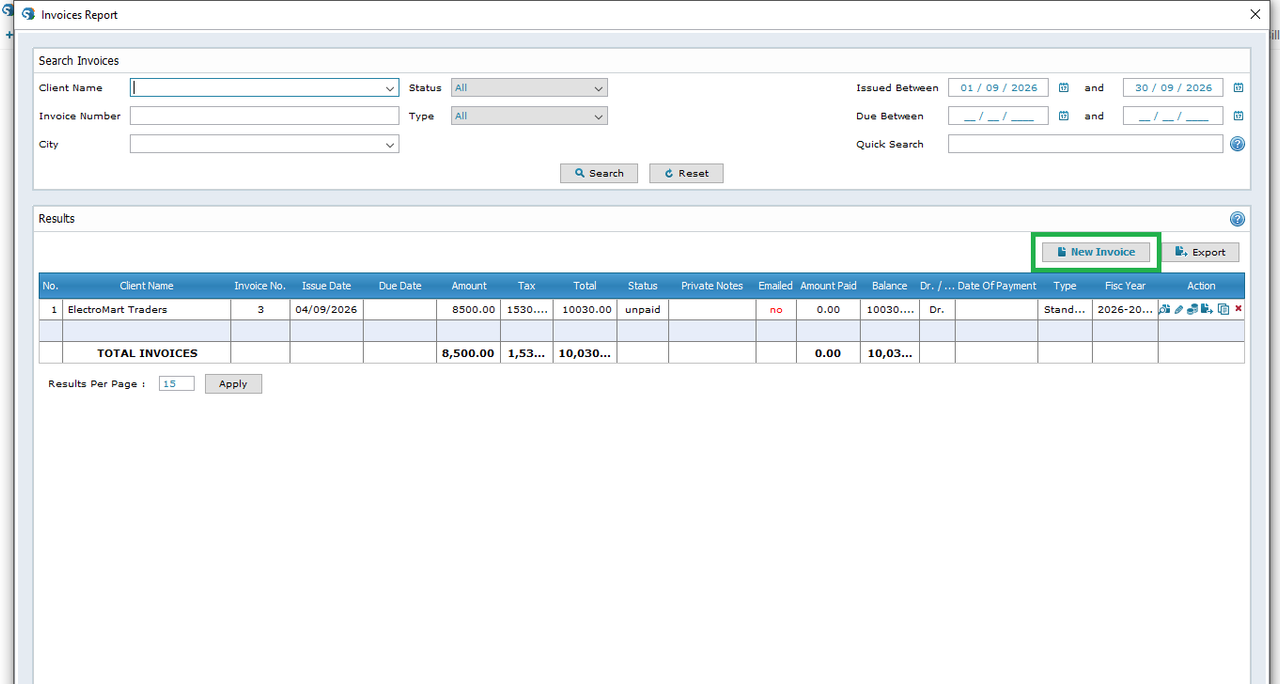This screenshot has width=1280, height=684.
Task: Expand the City dropdown
Action: click(390, 145)
